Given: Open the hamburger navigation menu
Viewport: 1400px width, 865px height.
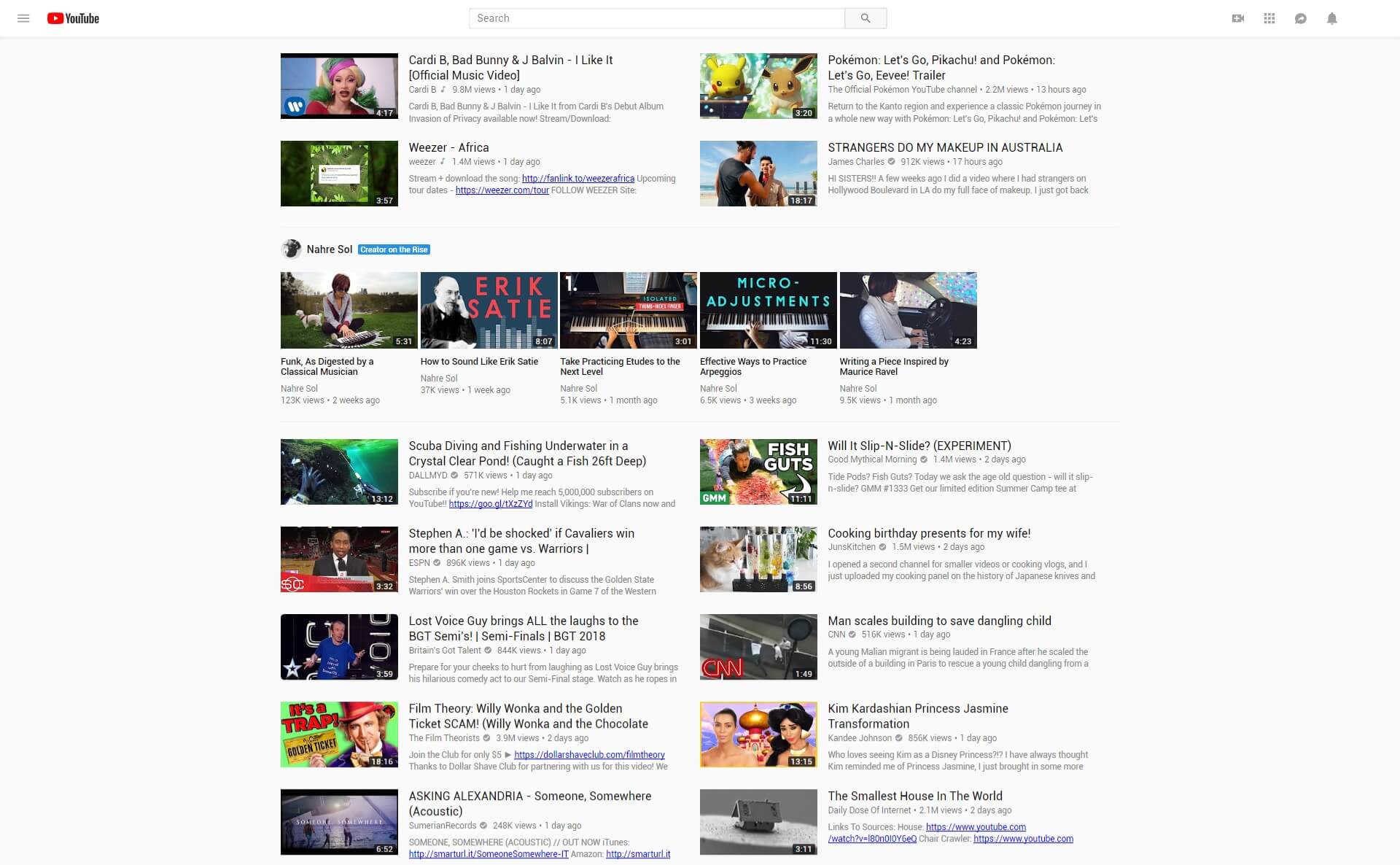Looking at the screenshot, I should [24, 18].
